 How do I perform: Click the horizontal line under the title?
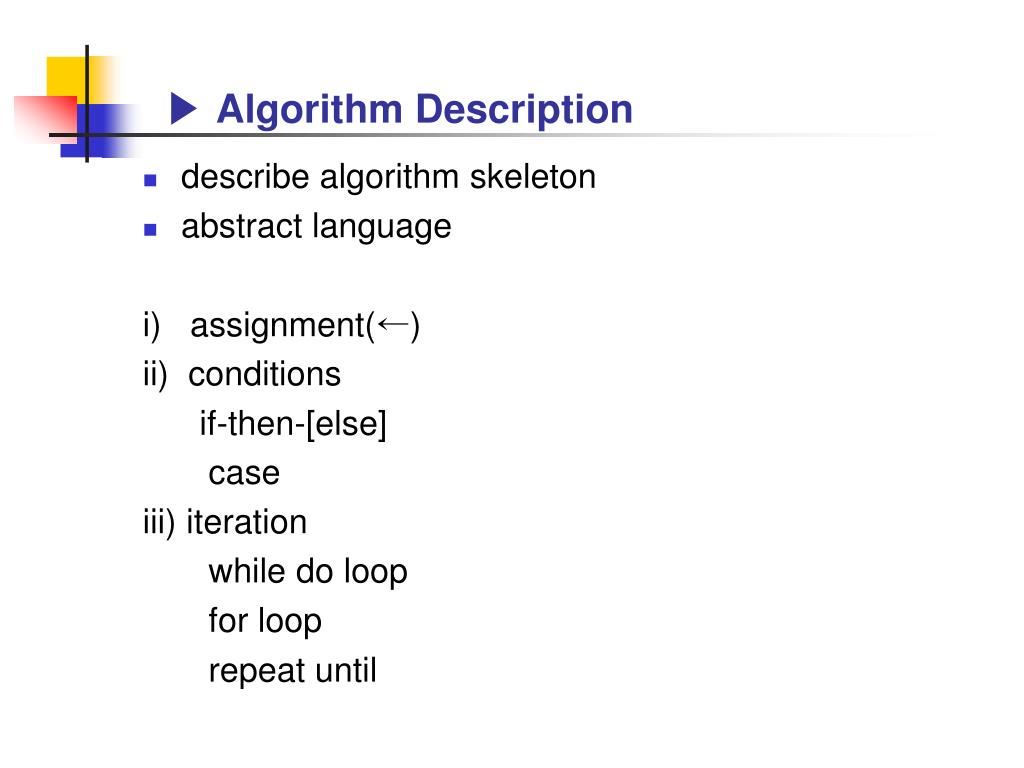490,135
